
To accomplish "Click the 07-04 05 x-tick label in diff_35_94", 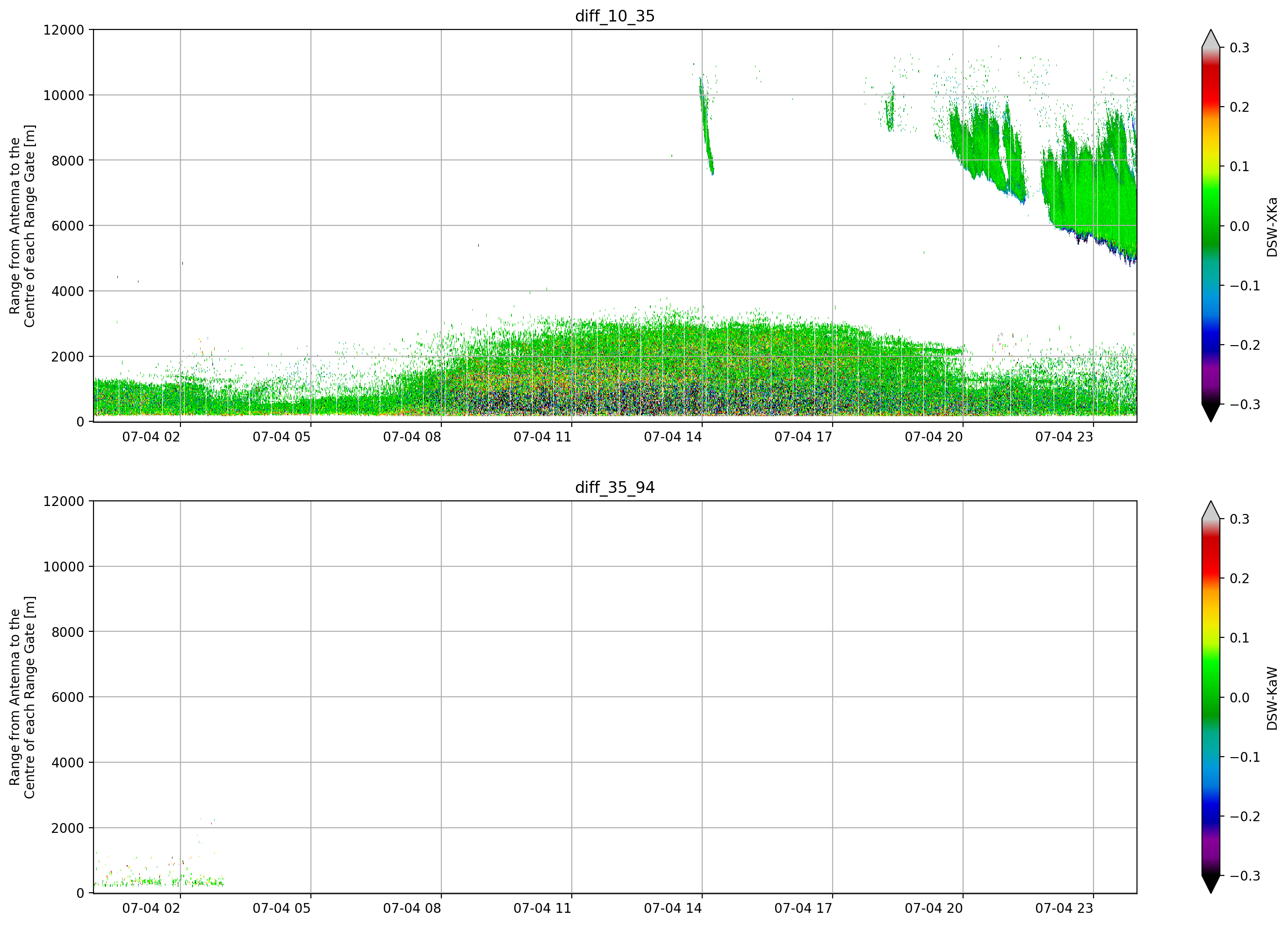I will [x=282, y=909].
